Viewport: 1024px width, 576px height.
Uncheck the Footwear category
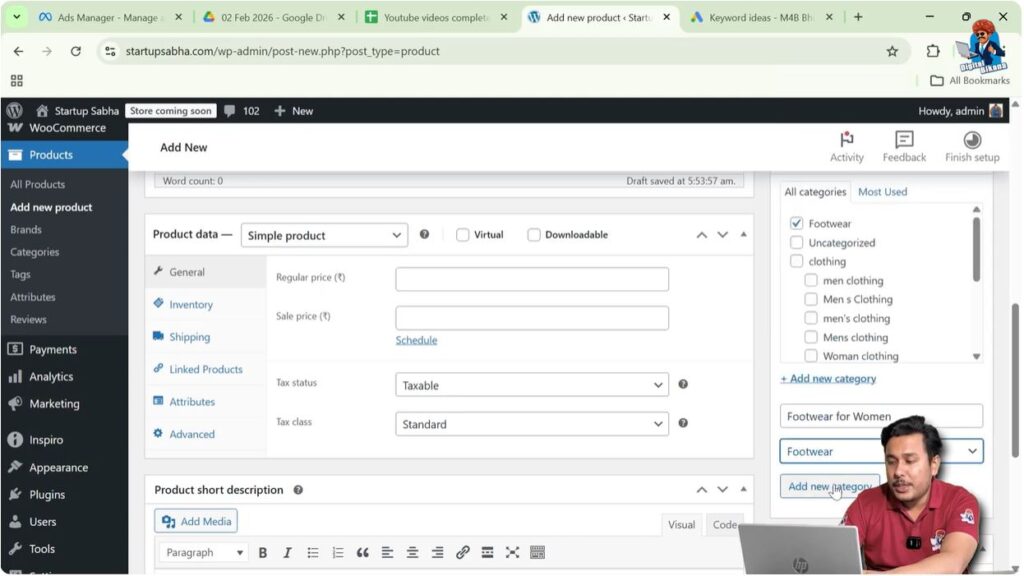(x=795, y=223)
